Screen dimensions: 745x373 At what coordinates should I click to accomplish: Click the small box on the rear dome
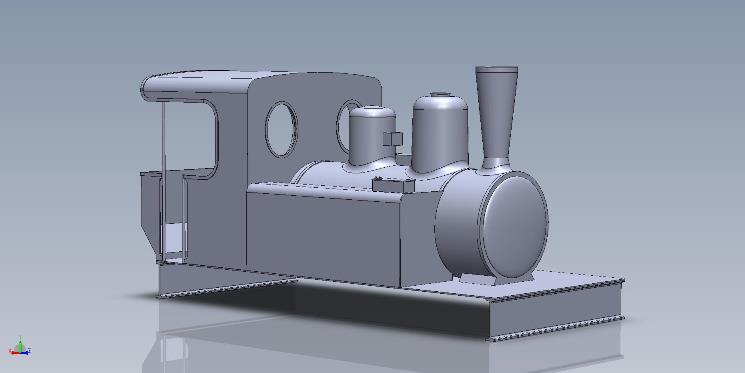click(x=393, y=139)
